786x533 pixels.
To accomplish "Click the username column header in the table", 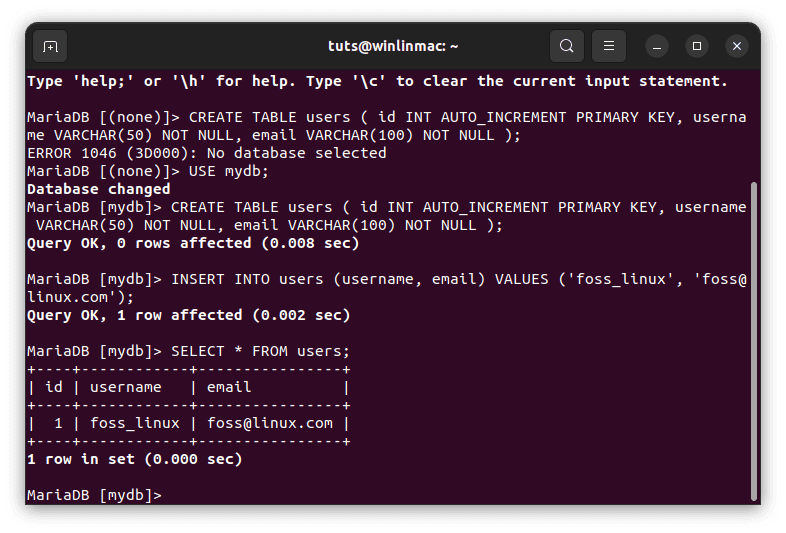I will (x=126, y=387).
